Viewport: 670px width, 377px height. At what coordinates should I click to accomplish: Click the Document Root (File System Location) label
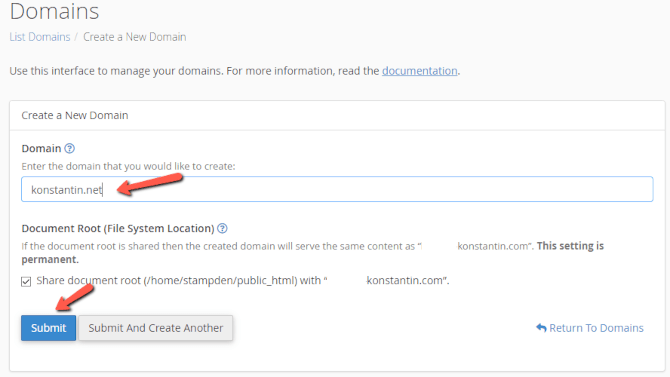pyautogui.click(x=118, y=228)
